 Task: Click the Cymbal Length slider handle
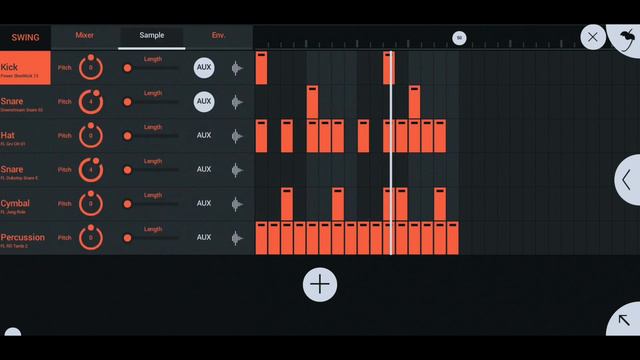tap(127, 204)
